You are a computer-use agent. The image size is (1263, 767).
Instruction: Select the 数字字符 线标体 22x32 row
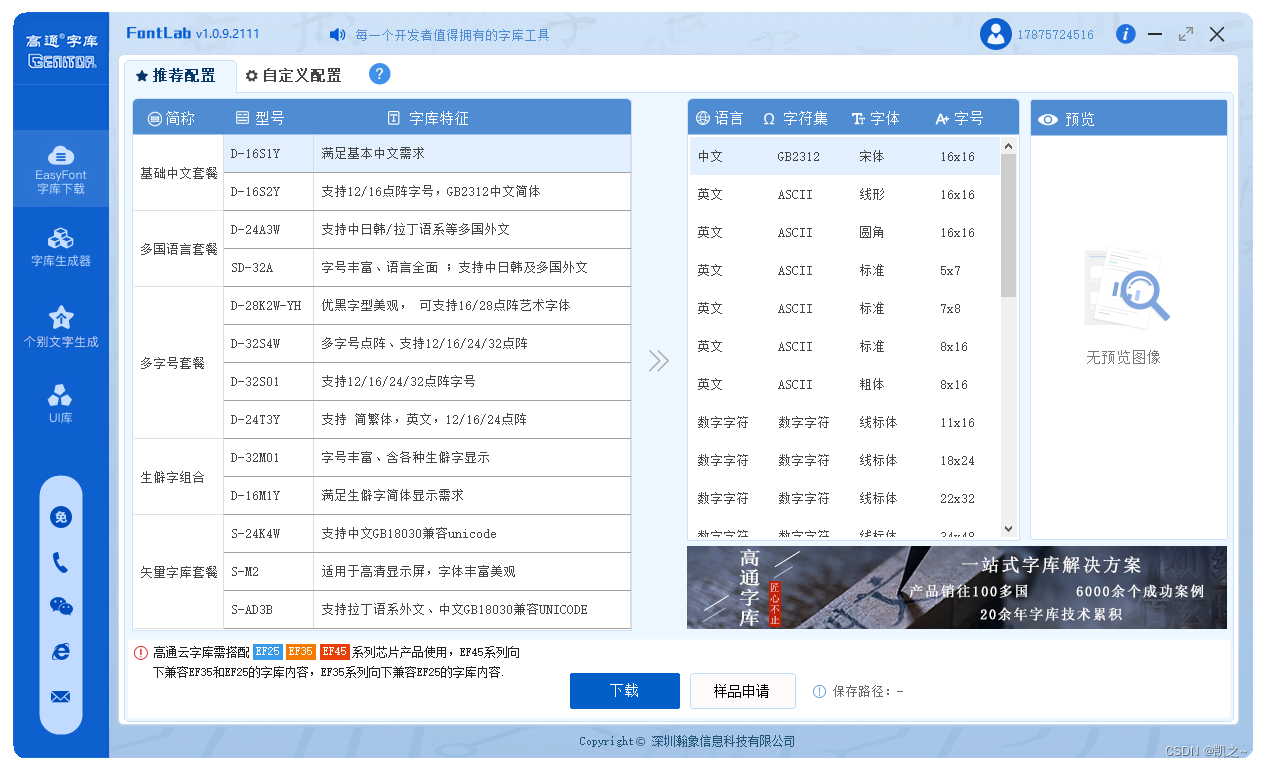coord(844,499)
